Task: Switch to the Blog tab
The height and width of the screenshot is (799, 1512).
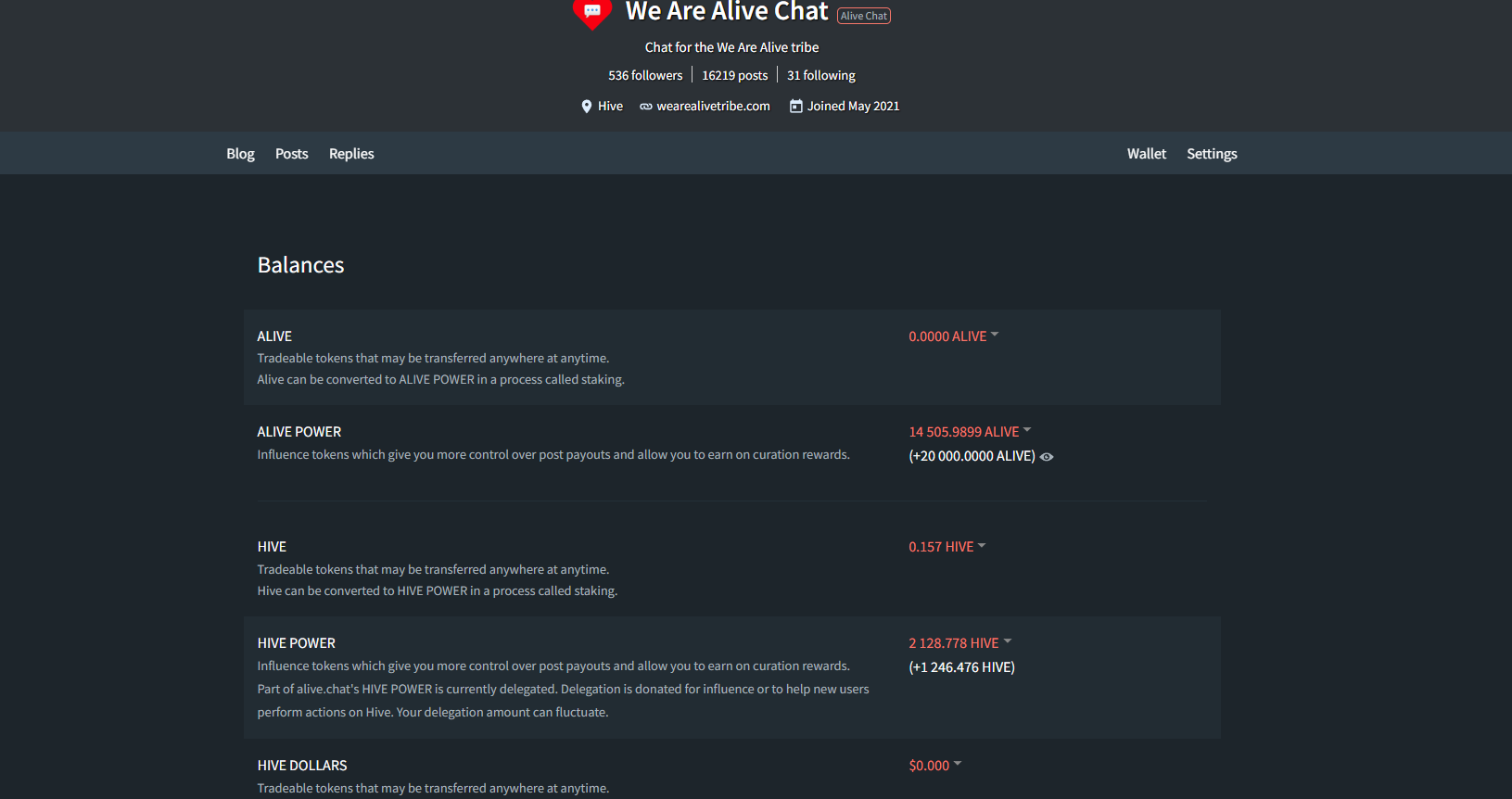Action: pos(240,154)
